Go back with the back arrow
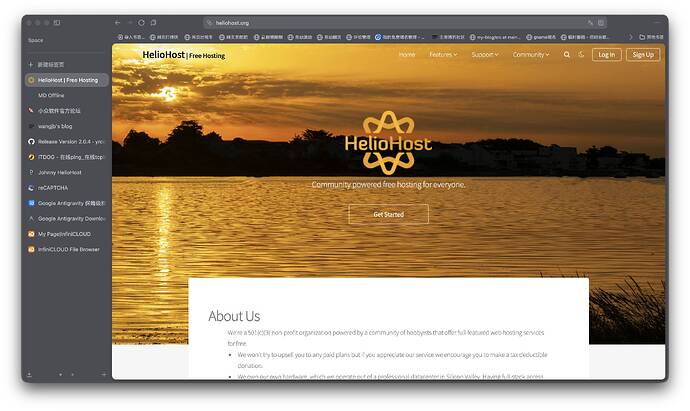690x411 pixels. click(x=117, y=22)
